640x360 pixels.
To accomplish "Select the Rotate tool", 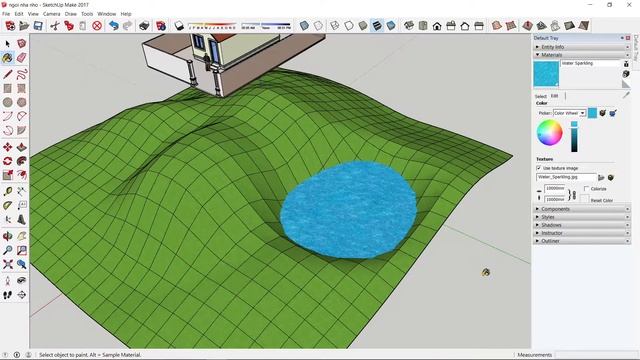I will coord(7,161).
